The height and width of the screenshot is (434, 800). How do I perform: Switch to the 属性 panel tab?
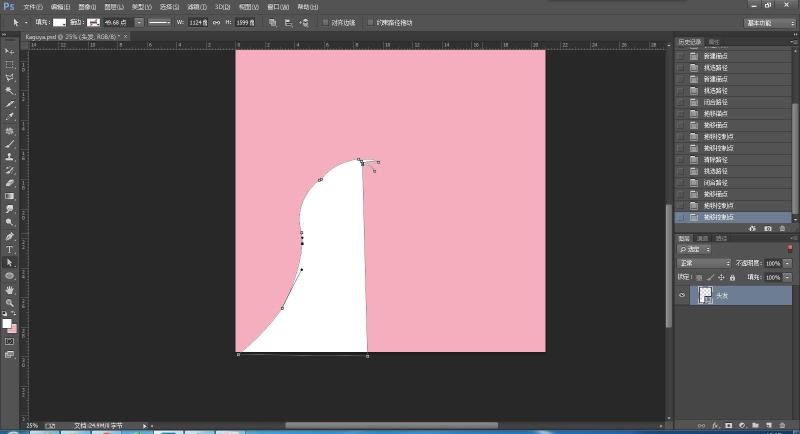[x=714, y=42]
